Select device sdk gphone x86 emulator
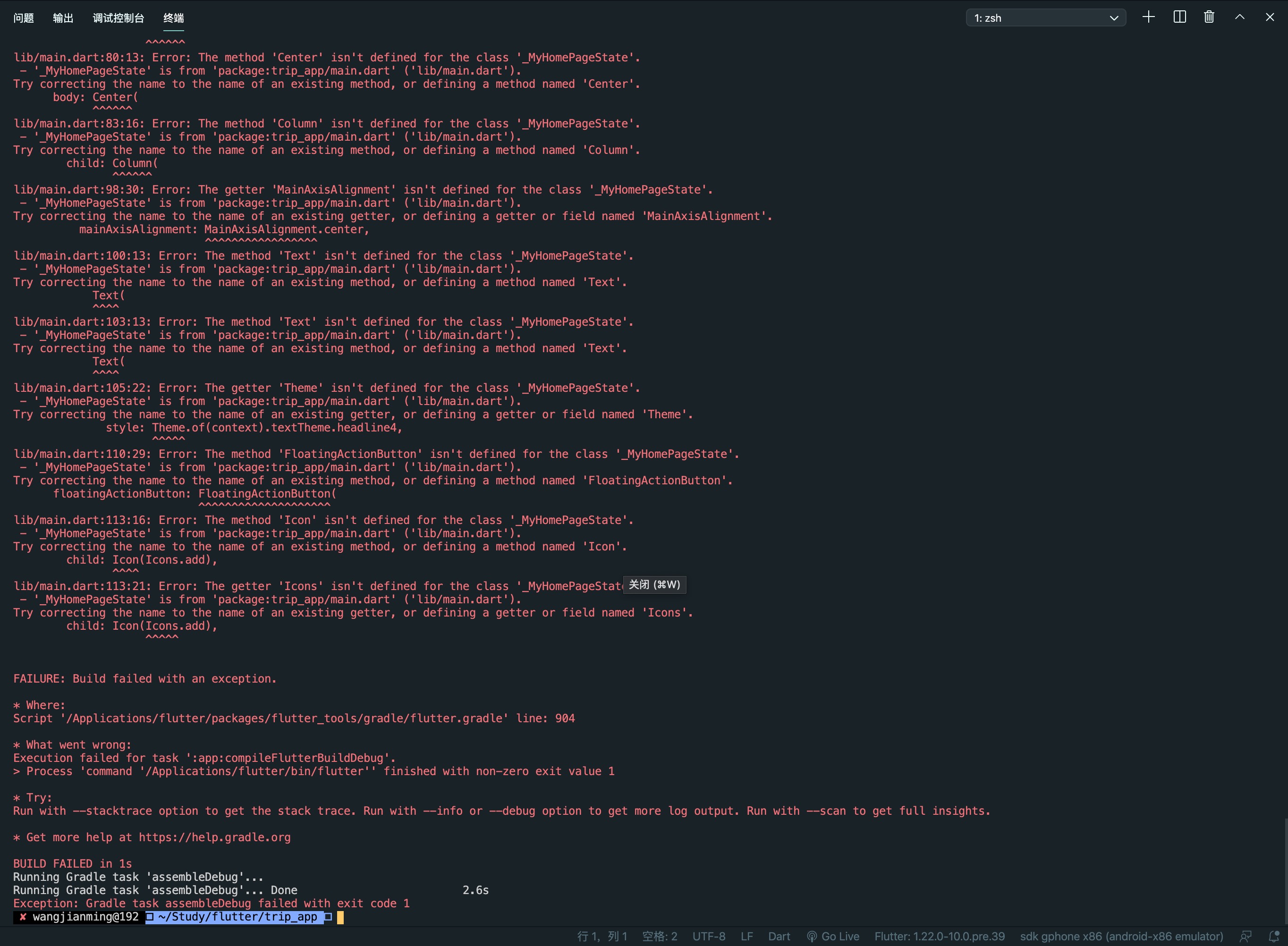1288x946 pixels. [x=1121, y=936]
